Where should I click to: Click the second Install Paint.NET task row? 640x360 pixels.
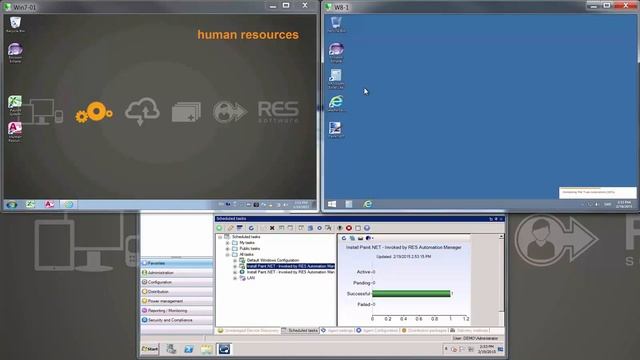coord(290,272)
